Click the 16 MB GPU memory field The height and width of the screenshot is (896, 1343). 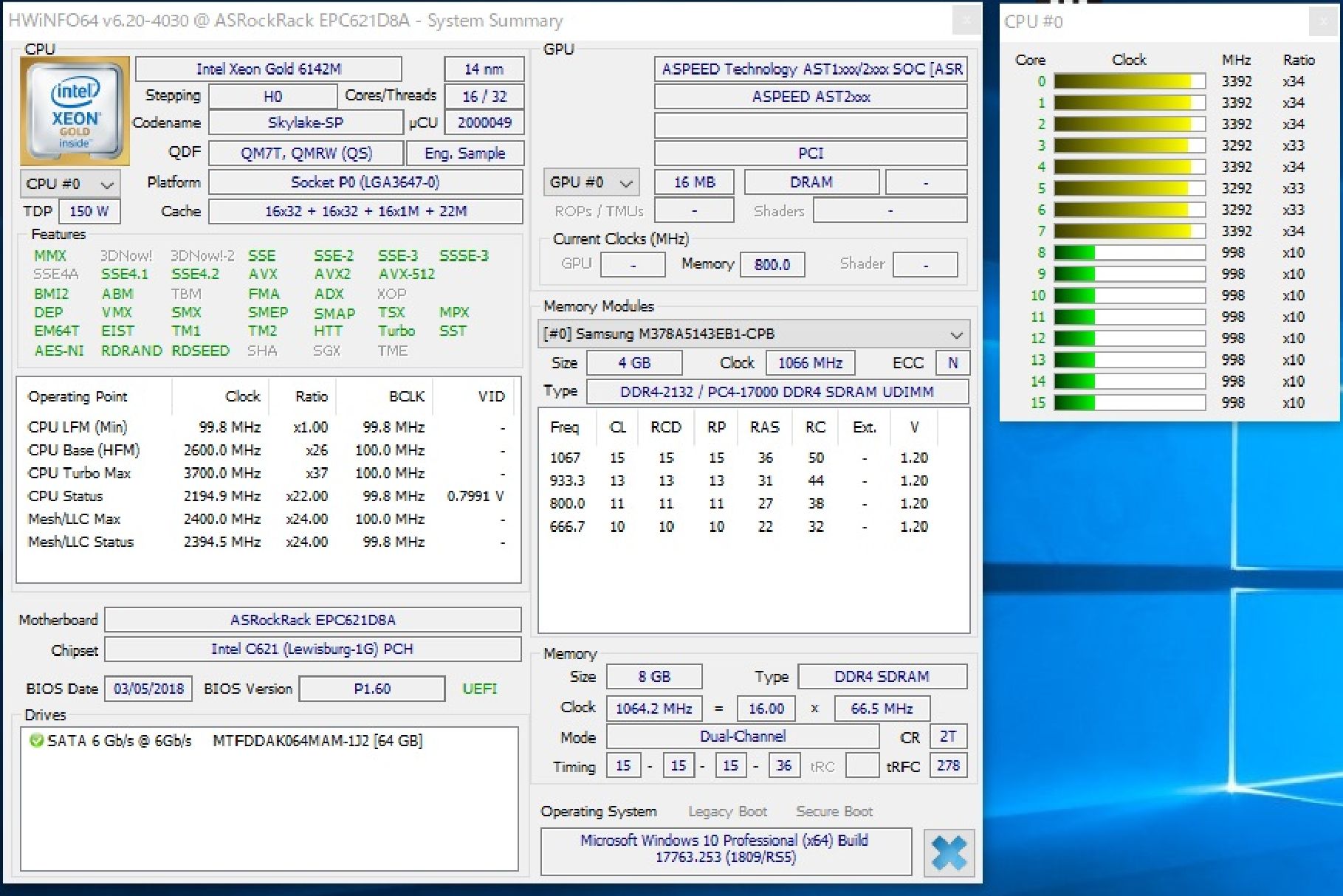695,182
